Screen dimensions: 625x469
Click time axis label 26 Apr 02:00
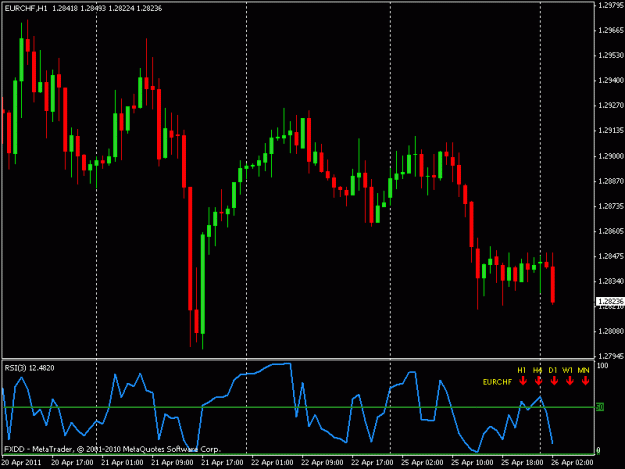572,463
